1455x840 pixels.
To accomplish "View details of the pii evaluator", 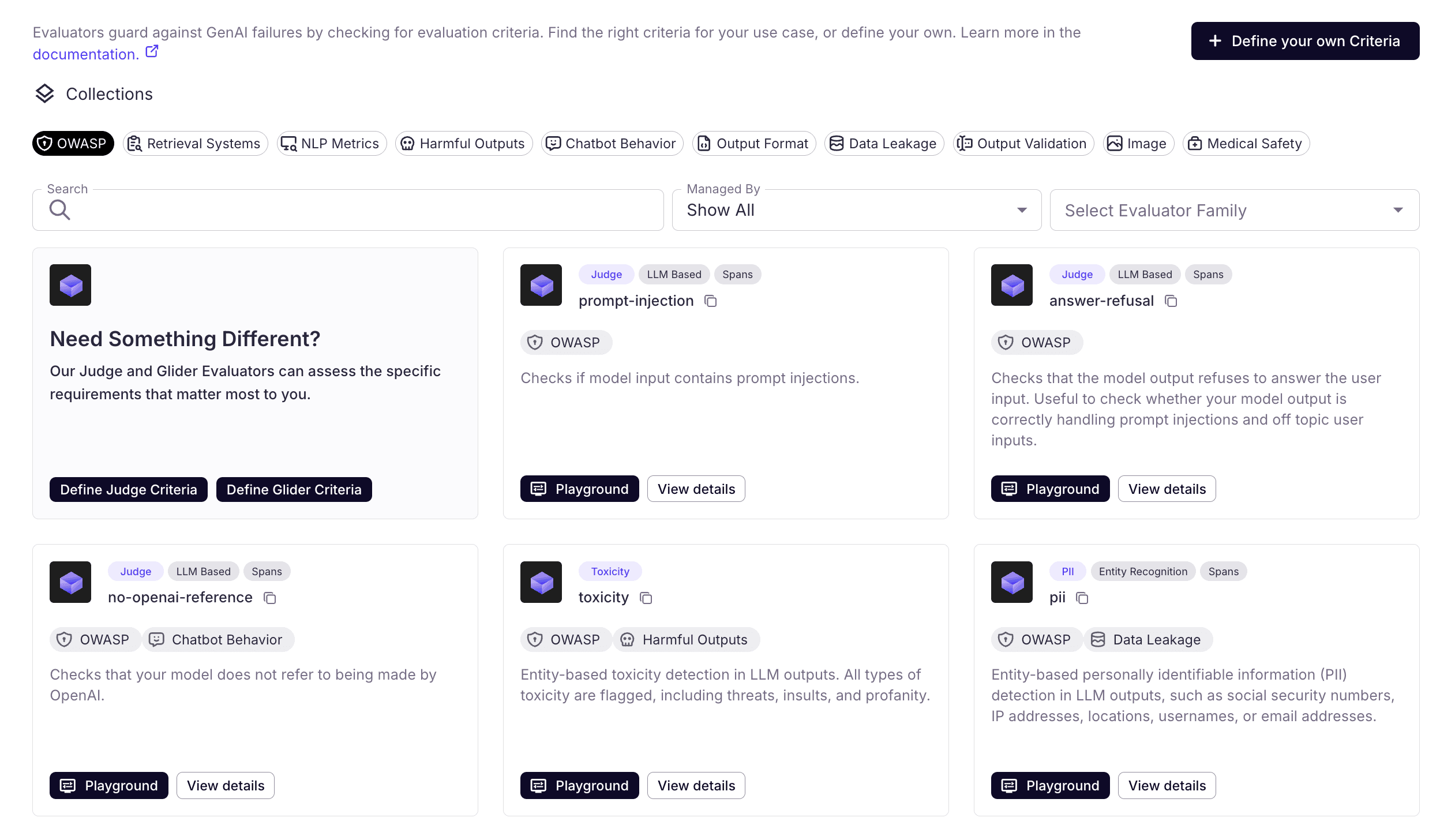I will point(1167,785).
